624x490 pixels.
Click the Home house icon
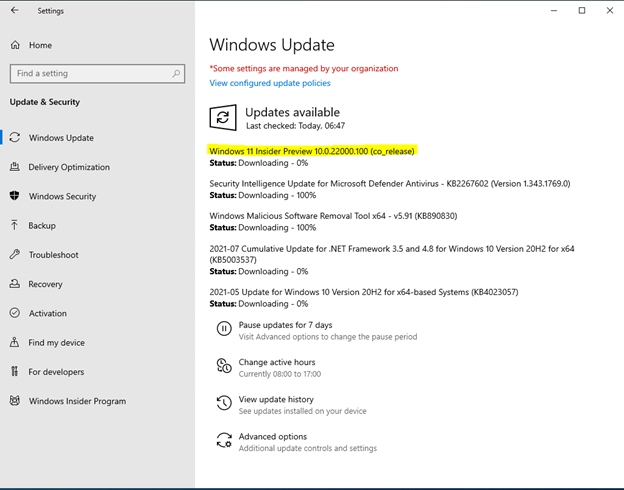[15, 45]
